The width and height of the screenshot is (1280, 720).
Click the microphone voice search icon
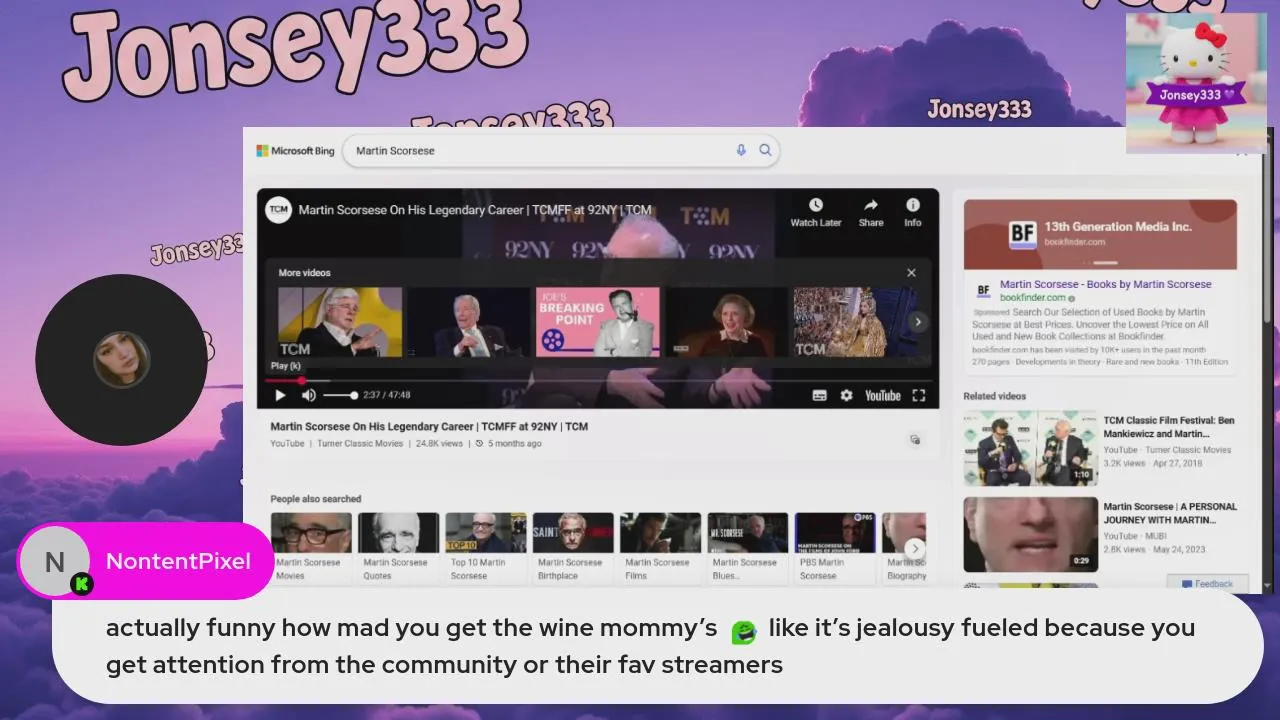pyautogui.click(x=741, y=150)
